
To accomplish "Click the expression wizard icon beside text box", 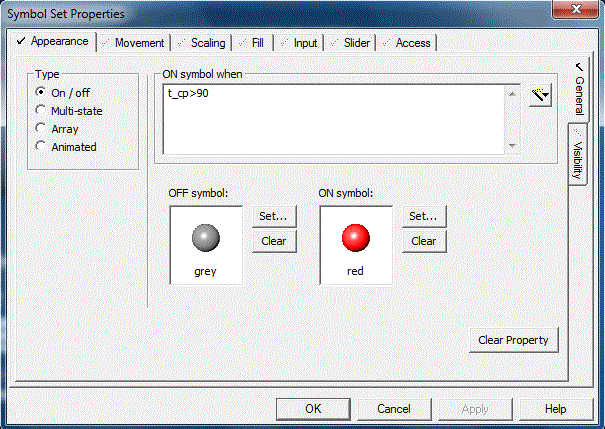I will point(541,96).
